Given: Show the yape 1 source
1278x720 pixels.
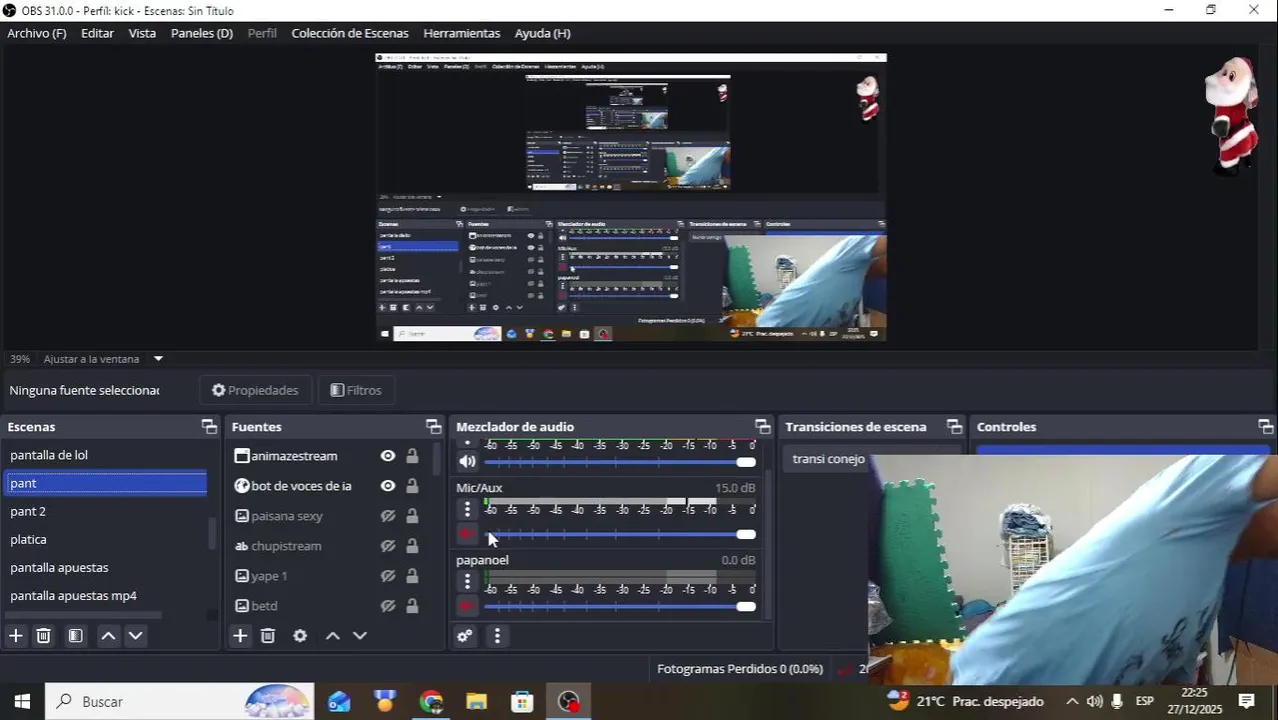Looking at the screenshot, I should (x=388, y=576).
